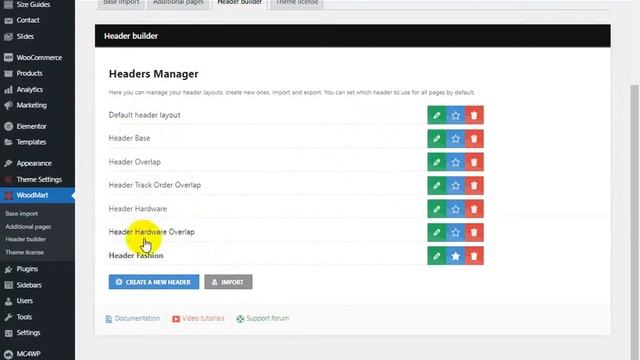Image resolution: width=640 pixels, height=360 pixels.
Task: Delete Header Track Order Overlap layout
Action: pos(474,186)
